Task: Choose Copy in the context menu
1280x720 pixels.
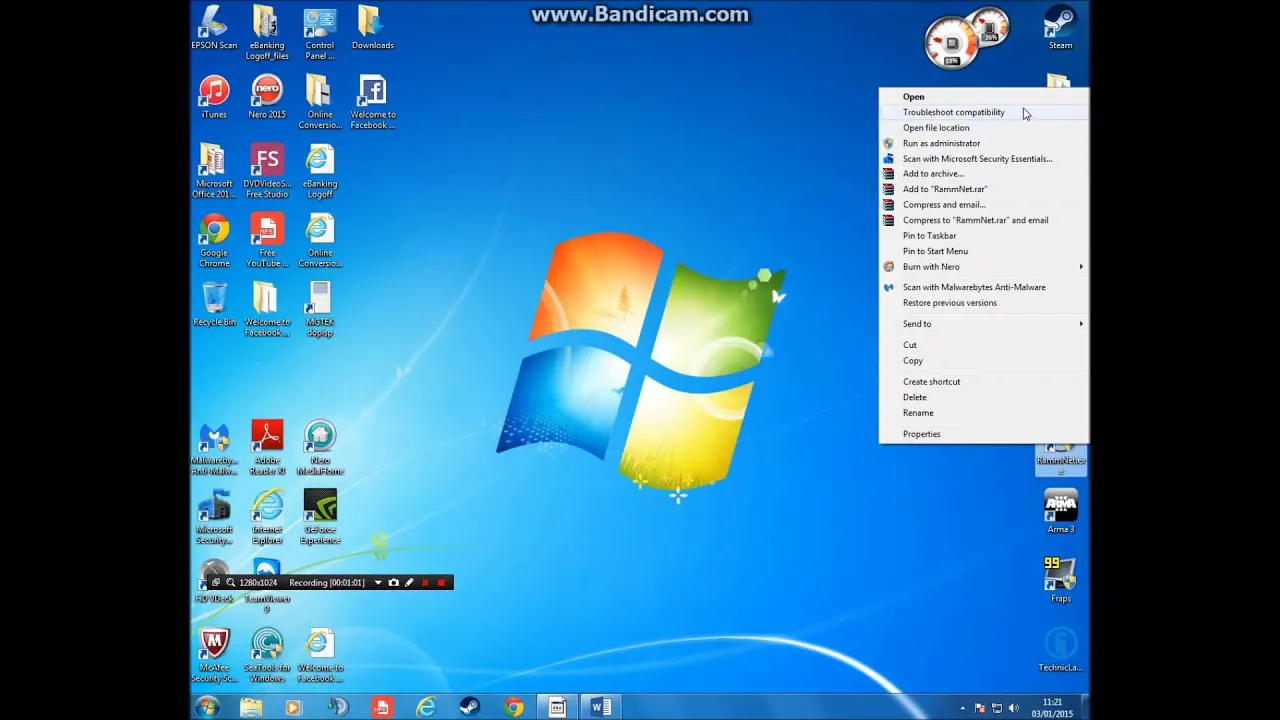Action: point(984,361)
